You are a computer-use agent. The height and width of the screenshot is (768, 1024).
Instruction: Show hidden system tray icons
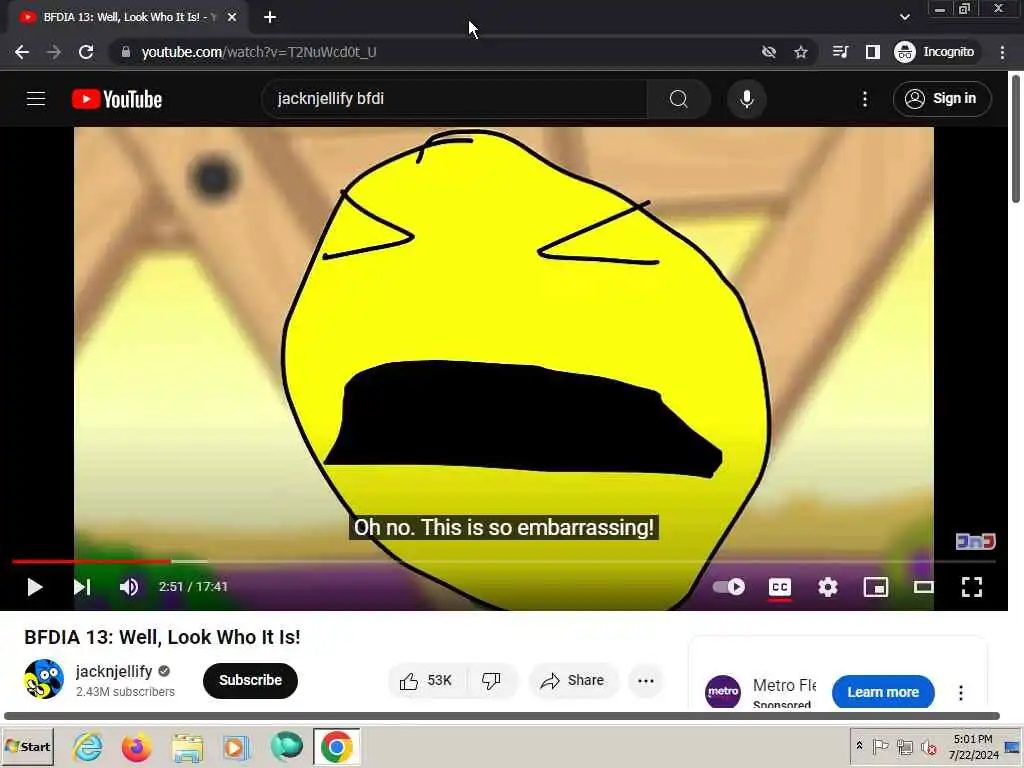point(859,746)
